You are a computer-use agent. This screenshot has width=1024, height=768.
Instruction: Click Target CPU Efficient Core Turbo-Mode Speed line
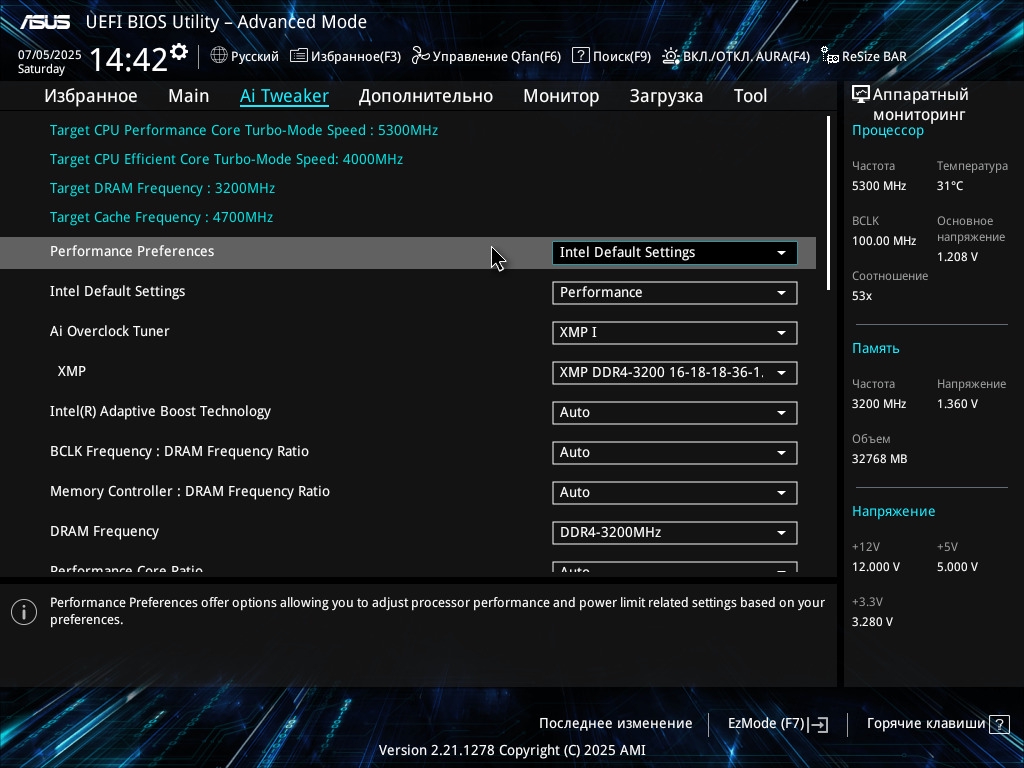pyautogui.click(x=226, y=159)
